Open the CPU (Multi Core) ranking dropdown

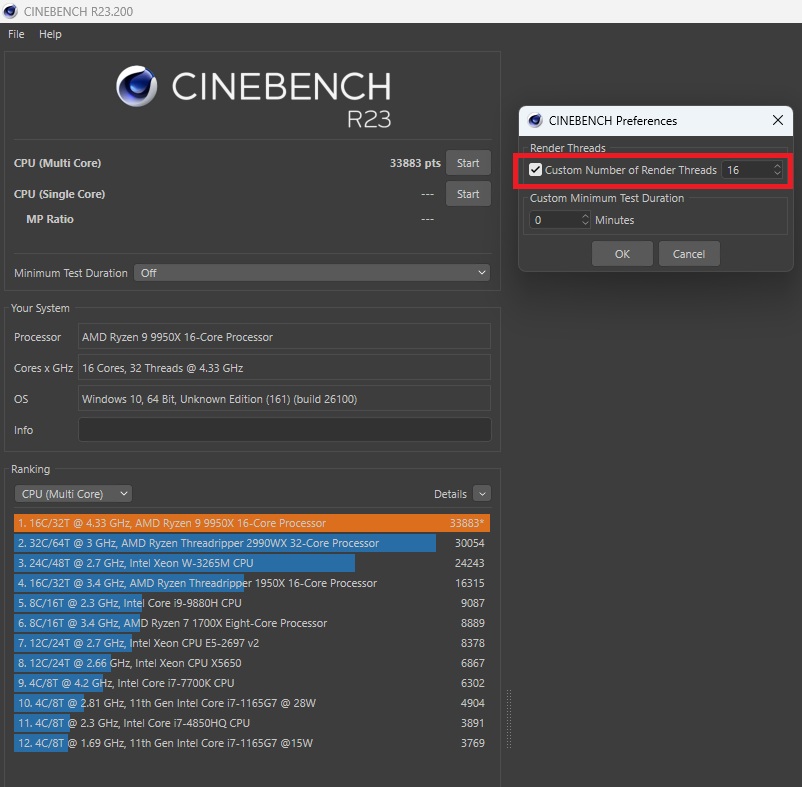coord(73,494)
